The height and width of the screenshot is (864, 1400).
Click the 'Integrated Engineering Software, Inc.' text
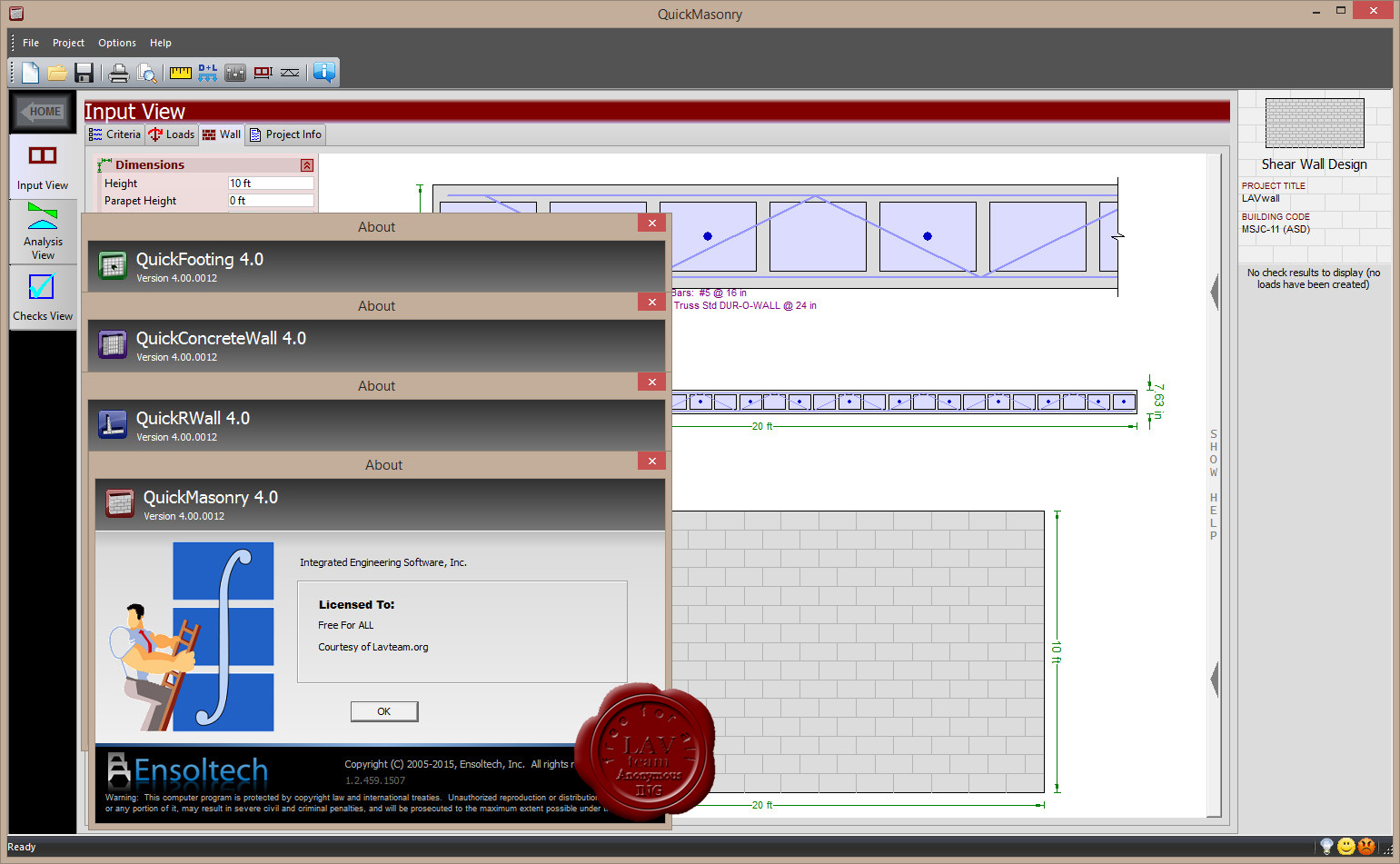(383, 562)
